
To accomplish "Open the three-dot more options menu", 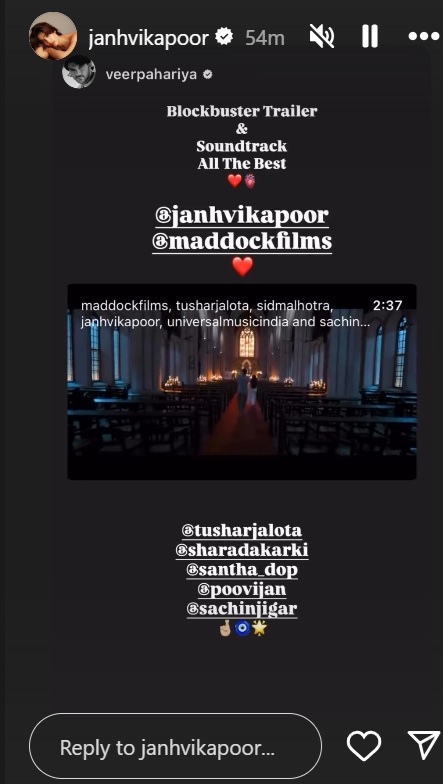I will pyautogui.click(x=423, y=36).
